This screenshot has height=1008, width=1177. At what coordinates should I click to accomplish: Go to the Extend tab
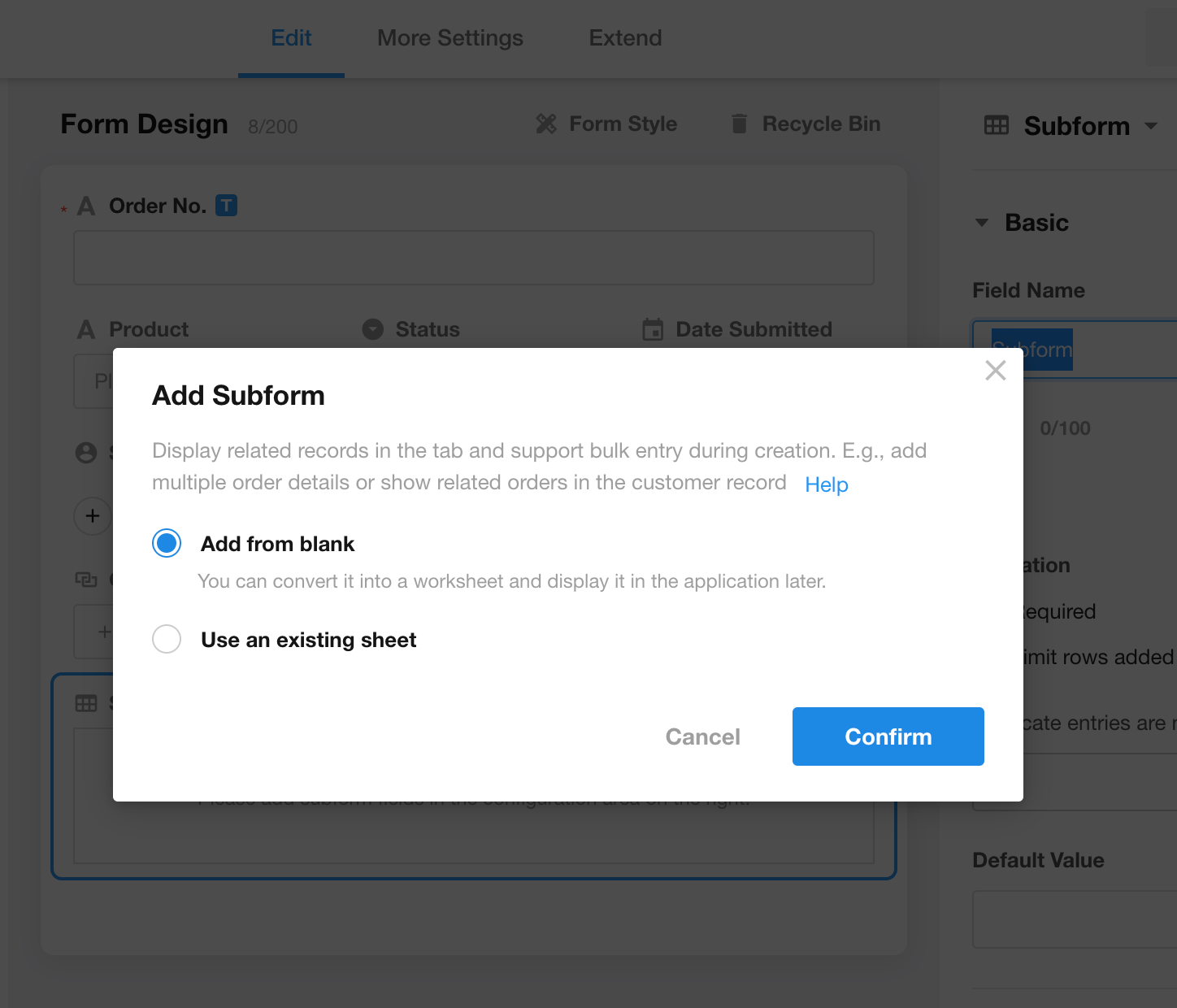click(x=625, y=38)
